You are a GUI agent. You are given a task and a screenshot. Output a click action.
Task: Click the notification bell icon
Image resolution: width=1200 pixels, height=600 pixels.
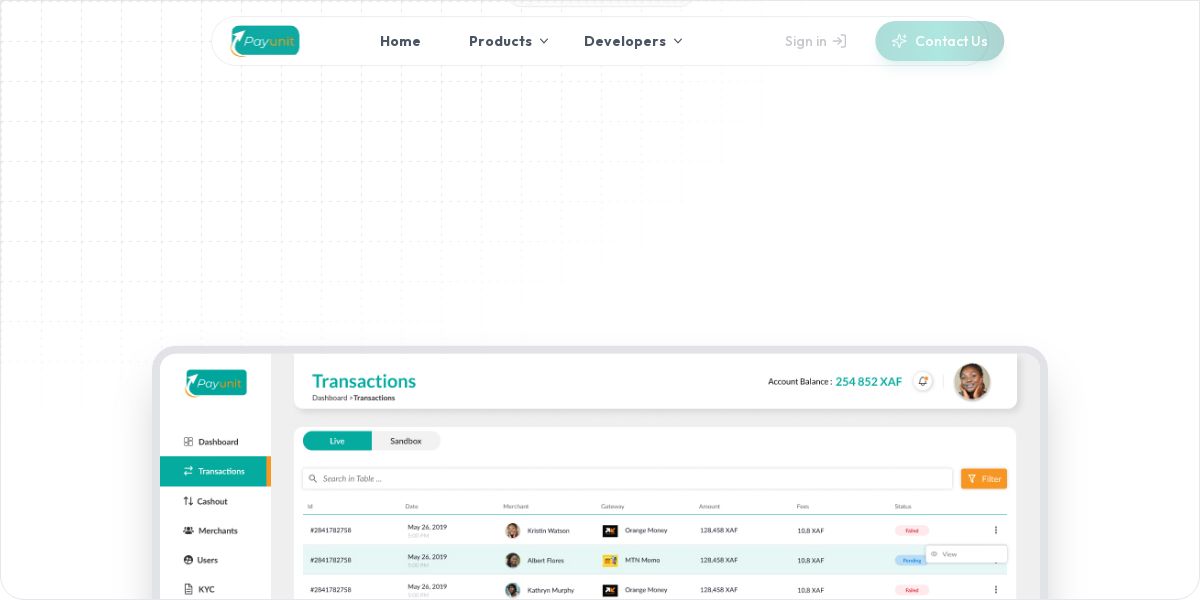pyautogui.click(x=923, y=381)
